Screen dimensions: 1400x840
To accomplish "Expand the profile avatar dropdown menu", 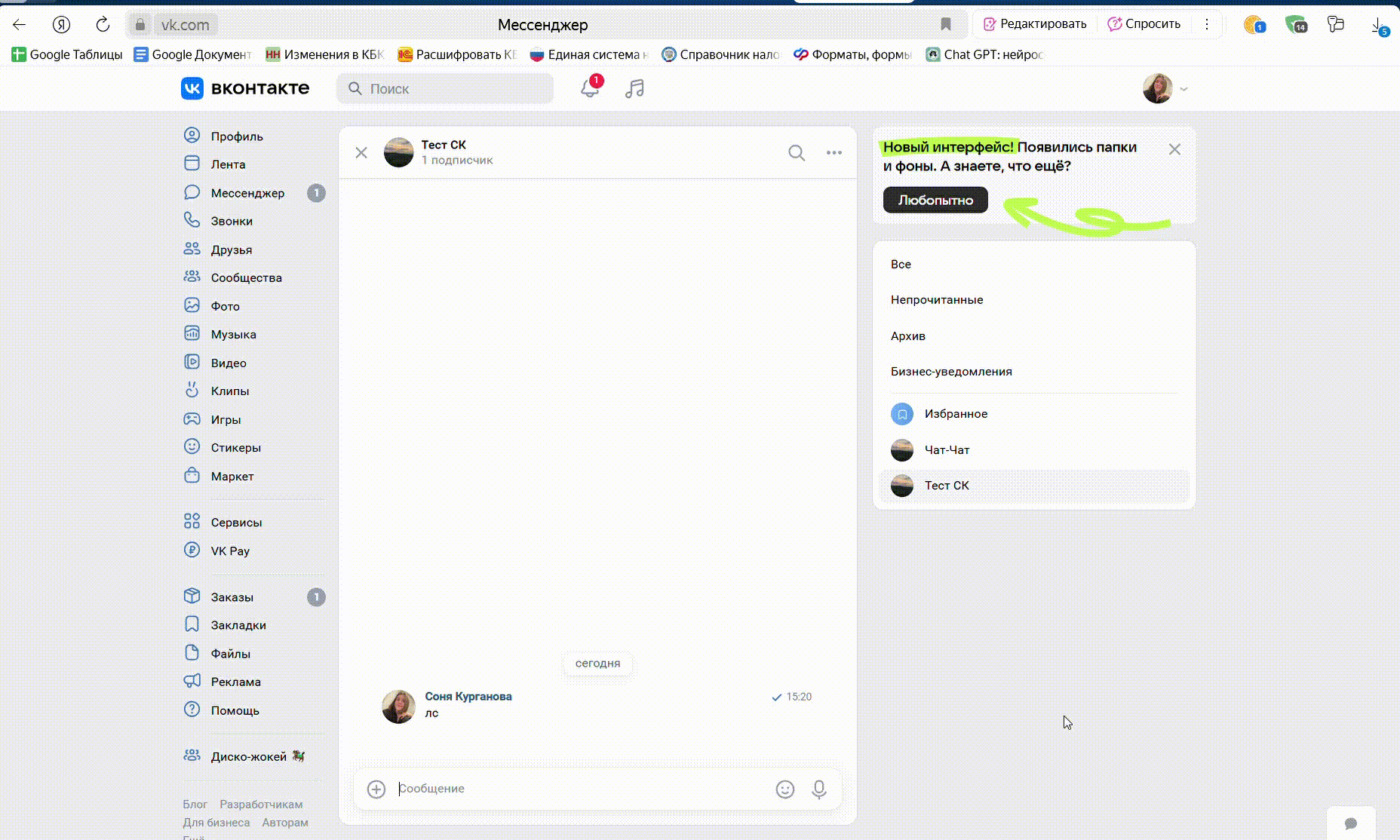I will coord(1165,88).
